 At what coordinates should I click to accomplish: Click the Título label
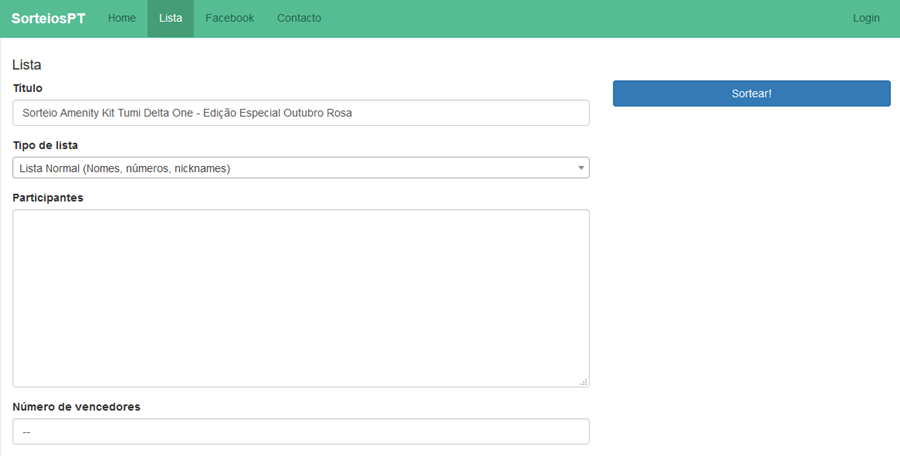27,88
